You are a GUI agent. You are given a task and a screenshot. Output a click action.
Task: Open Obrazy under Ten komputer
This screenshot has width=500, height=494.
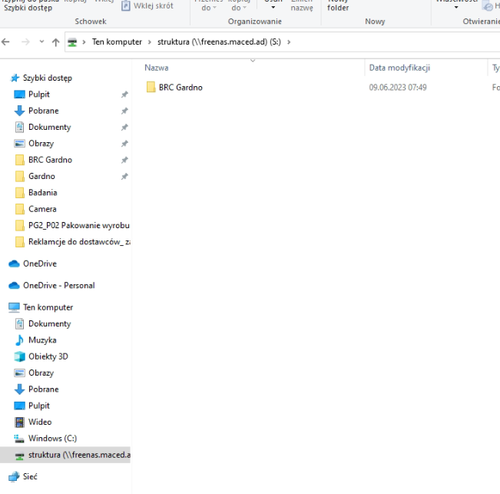41,373
